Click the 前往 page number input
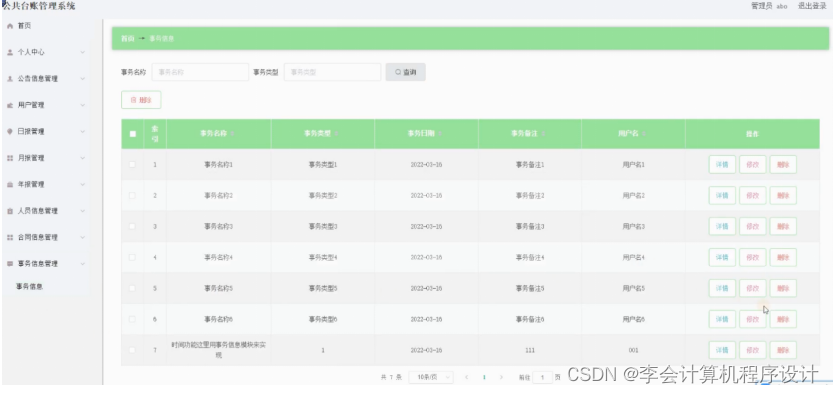This screenshot has width=834, height=393. click(543, 377)
